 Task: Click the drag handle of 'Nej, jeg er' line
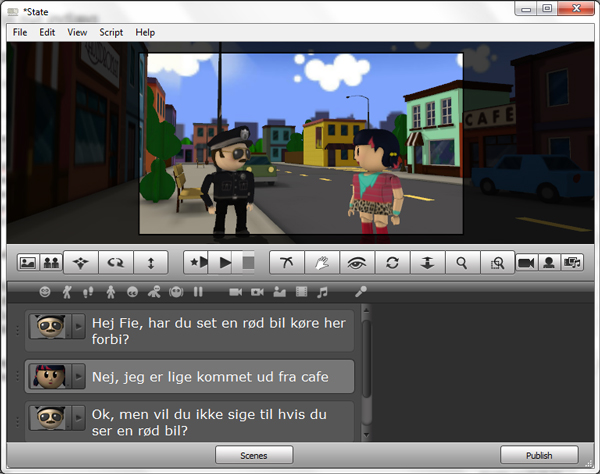(17, 376)
